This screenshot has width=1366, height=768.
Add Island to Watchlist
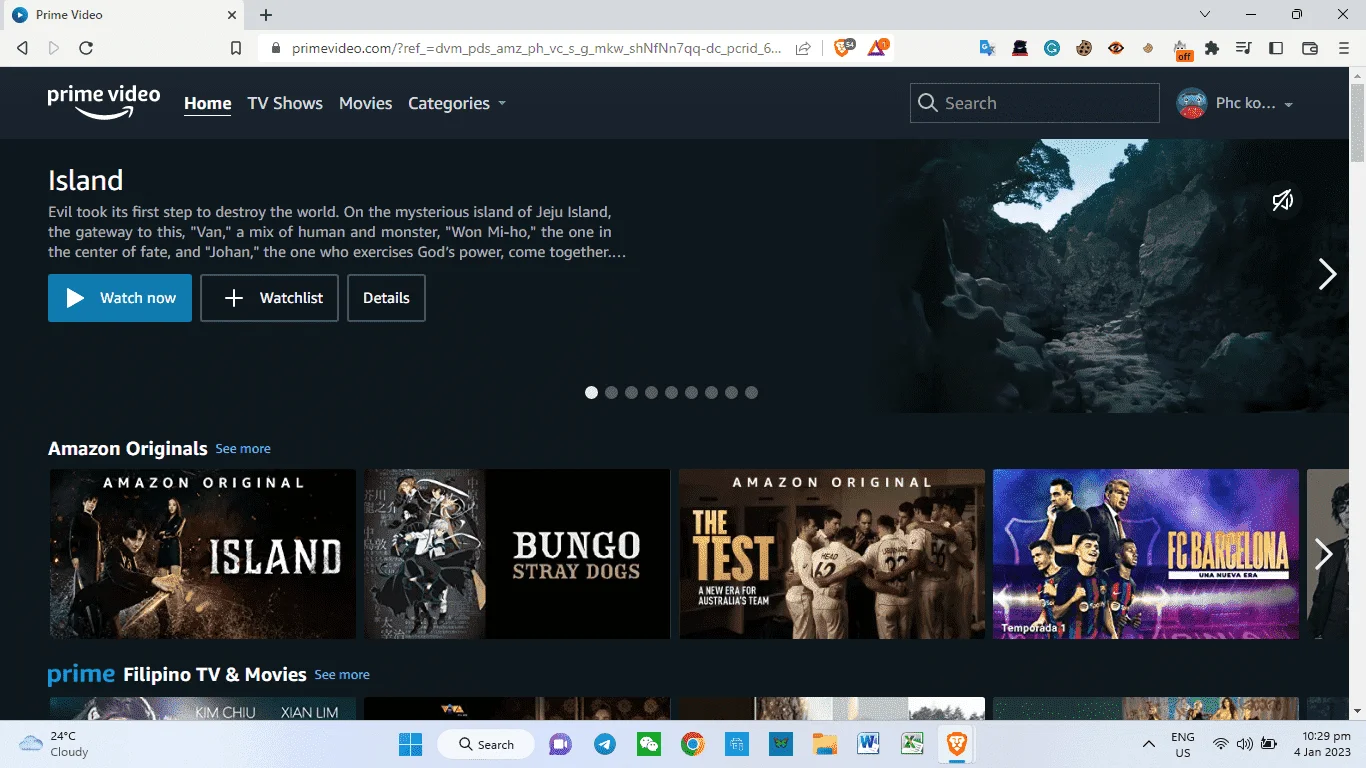(269, 298)
